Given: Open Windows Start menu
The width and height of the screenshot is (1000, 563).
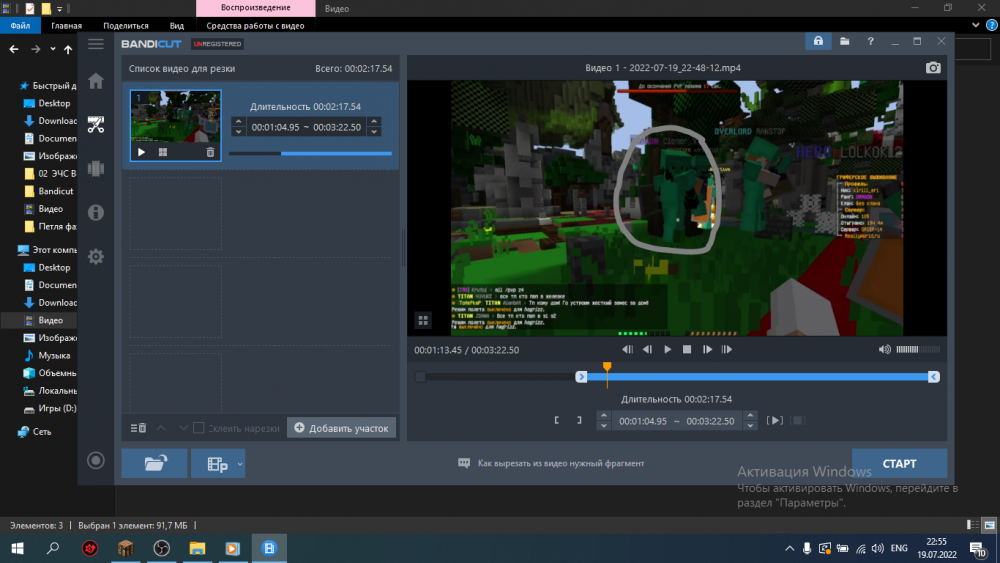Looking at the screenshot, I should (17, 548).
